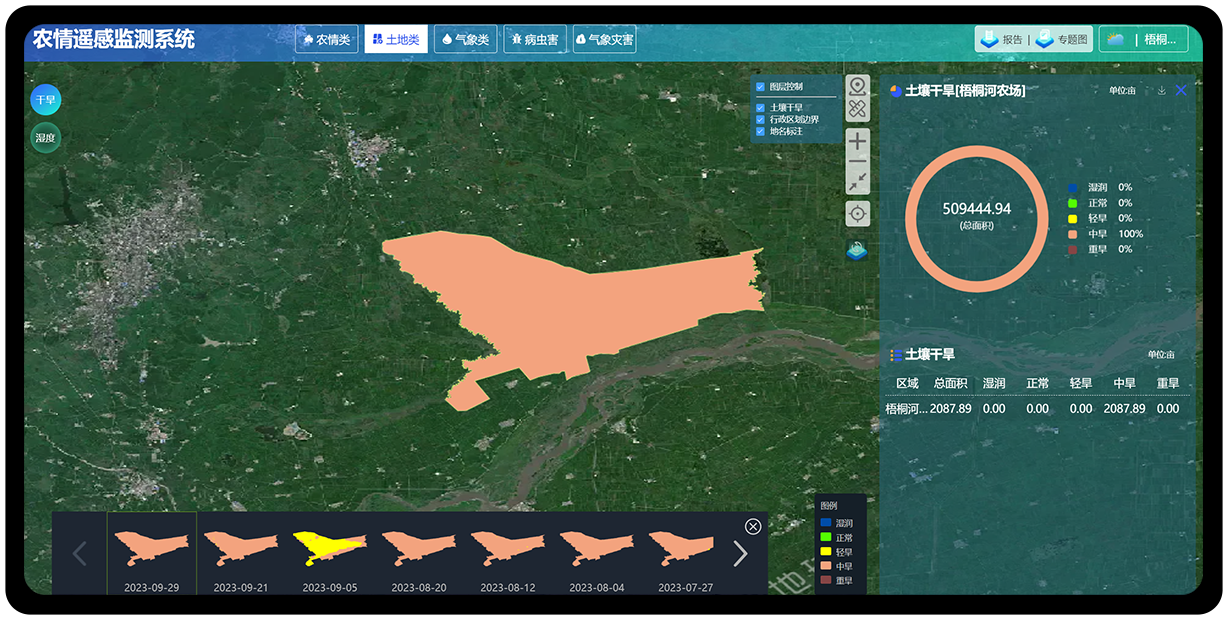This screenshot has width=1228, height=620.
Task: Click the map location marker tool
Action: coord(857,86)
